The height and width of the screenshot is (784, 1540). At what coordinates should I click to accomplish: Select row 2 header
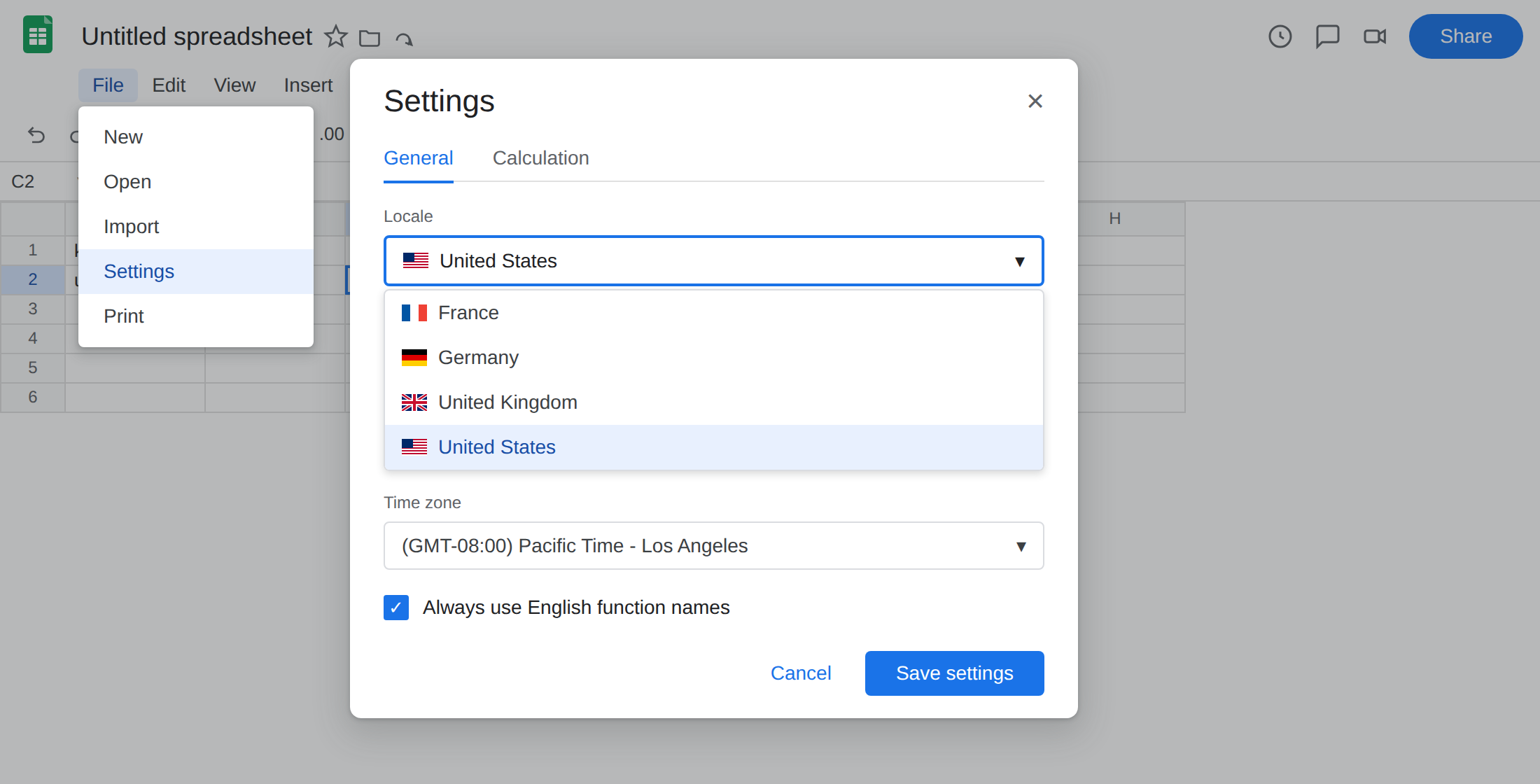pos(32,280)
